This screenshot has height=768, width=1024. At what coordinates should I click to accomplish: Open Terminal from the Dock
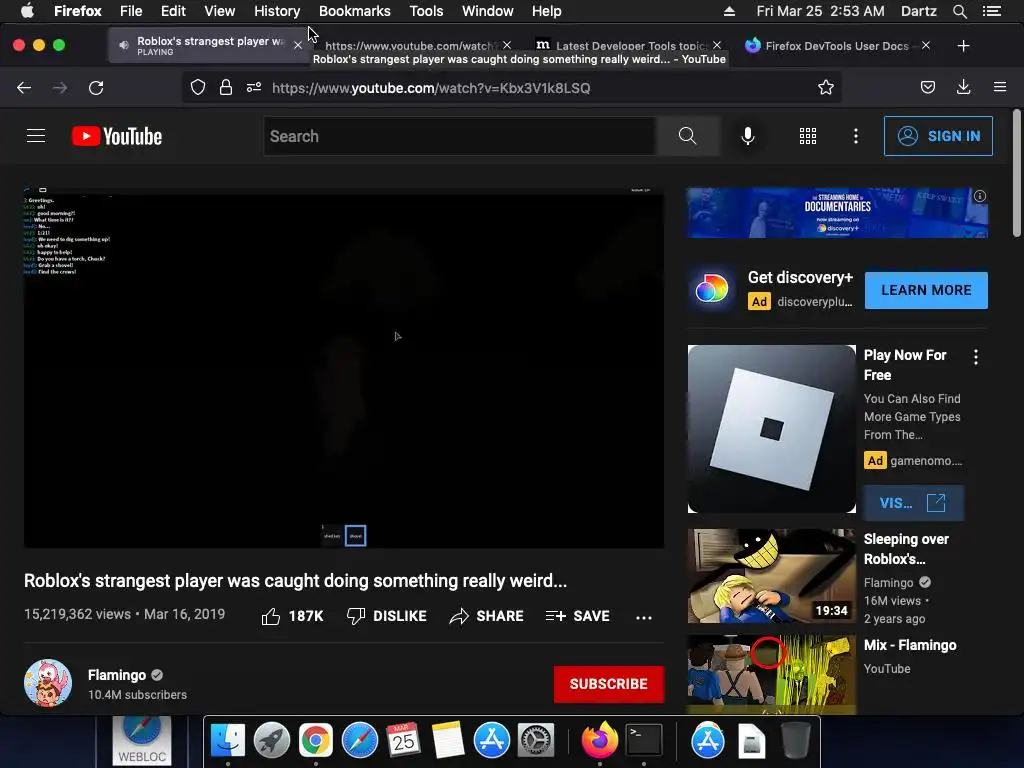coord(644,741)
